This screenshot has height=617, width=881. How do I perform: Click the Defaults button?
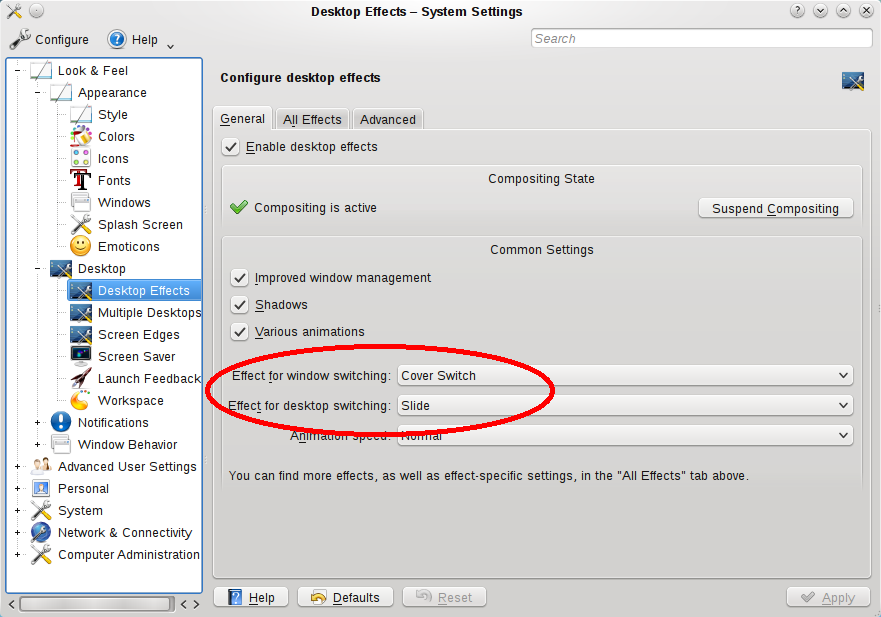pyautogui.click(x=345, y=597)
